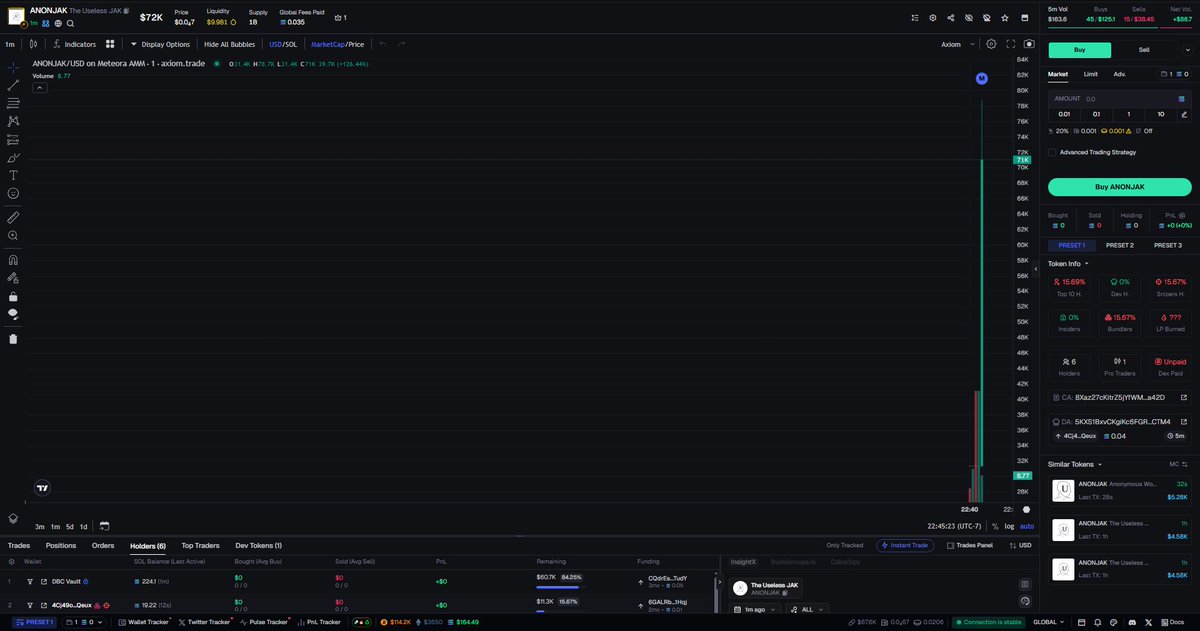Switch to the Positions tab
Screen dimensions: 1200x631
click(x=60, y=545)
